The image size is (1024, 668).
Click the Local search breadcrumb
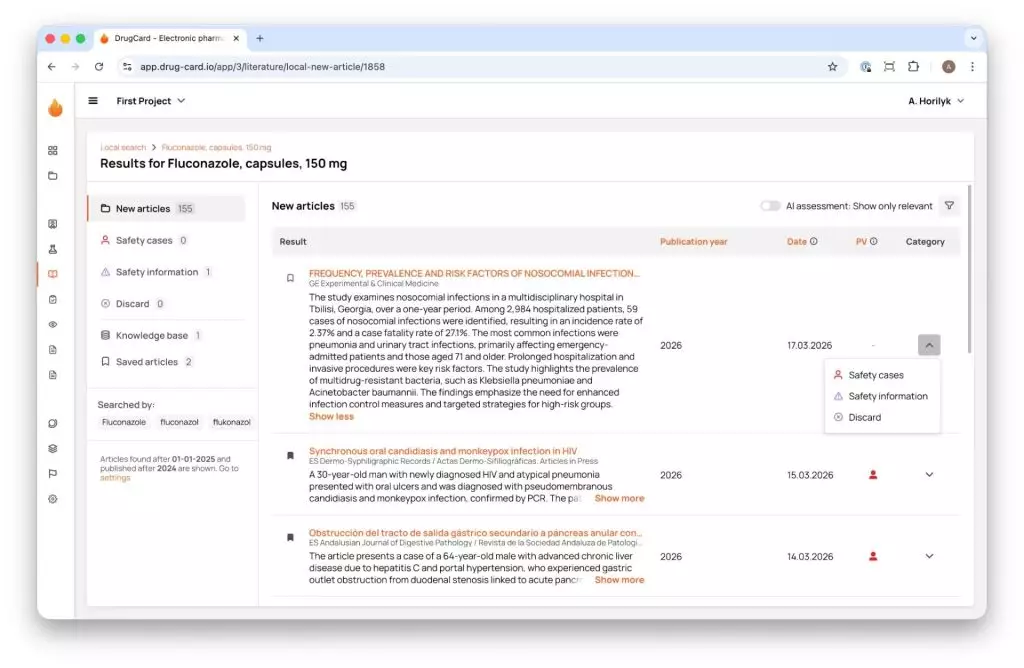point(123,148)
